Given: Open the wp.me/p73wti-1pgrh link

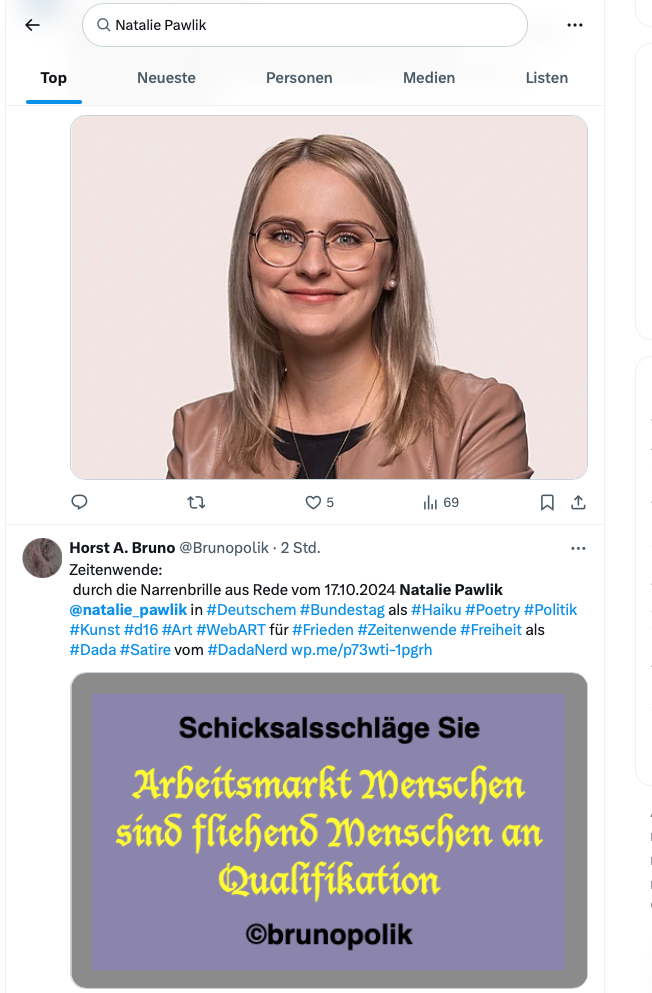Looking at the screenshot, I should pyautogui.click(x=361, y=650).
